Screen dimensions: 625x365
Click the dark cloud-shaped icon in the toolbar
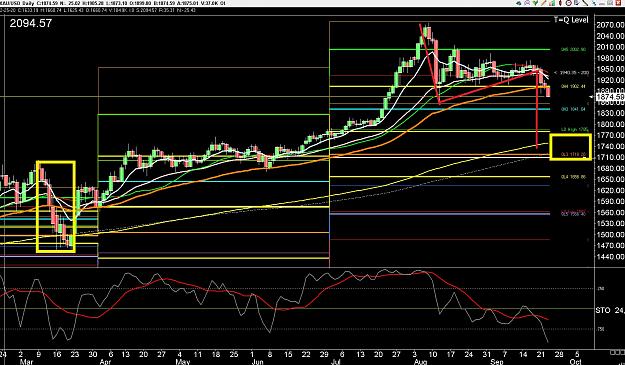[519, 3]
